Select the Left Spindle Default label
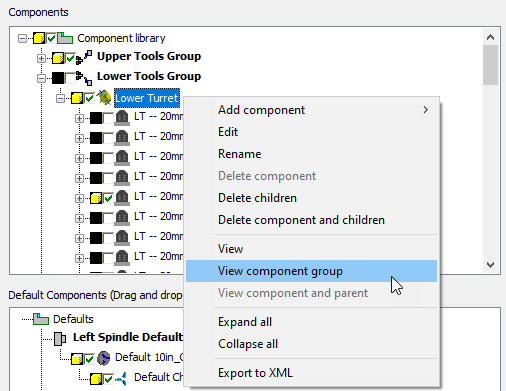Screen dimensions: 506x391 [128, 337]
